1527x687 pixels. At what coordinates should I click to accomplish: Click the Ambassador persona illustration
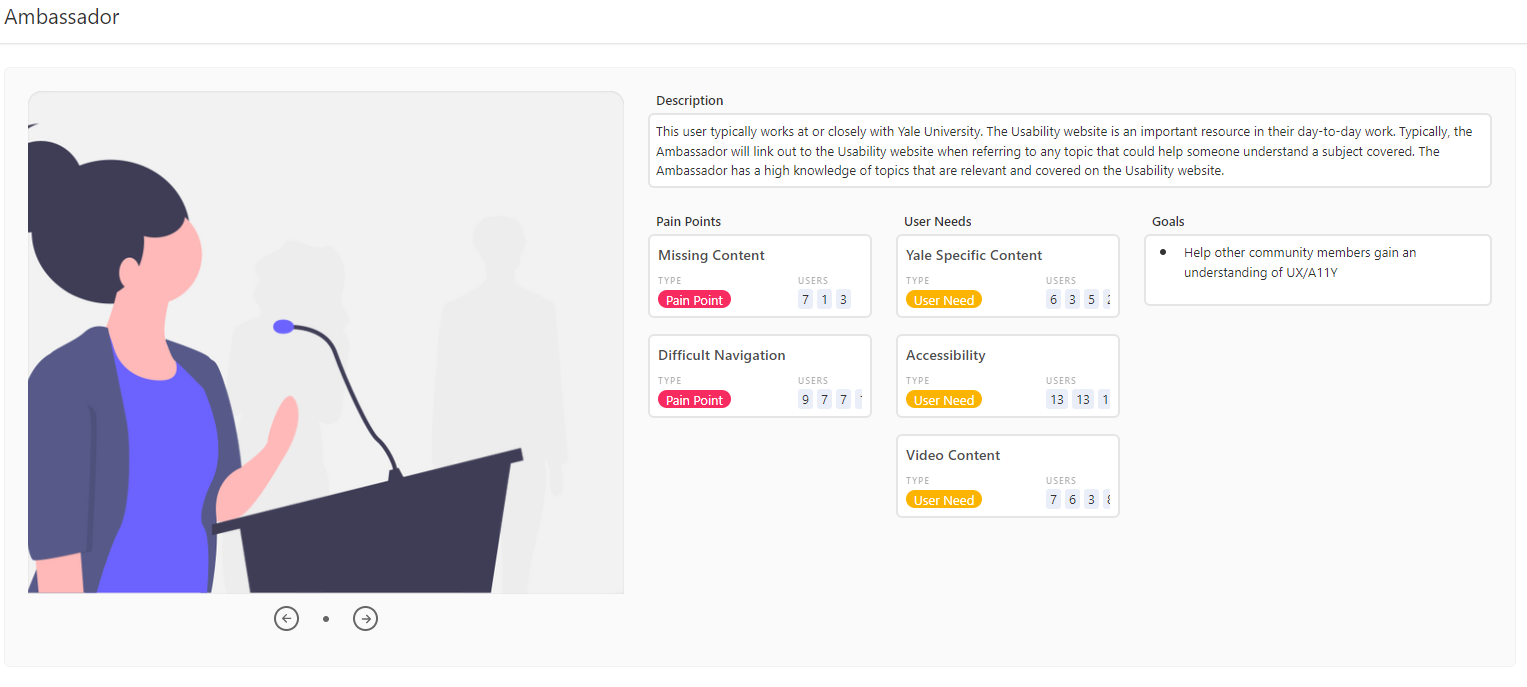tap(325, 342)
